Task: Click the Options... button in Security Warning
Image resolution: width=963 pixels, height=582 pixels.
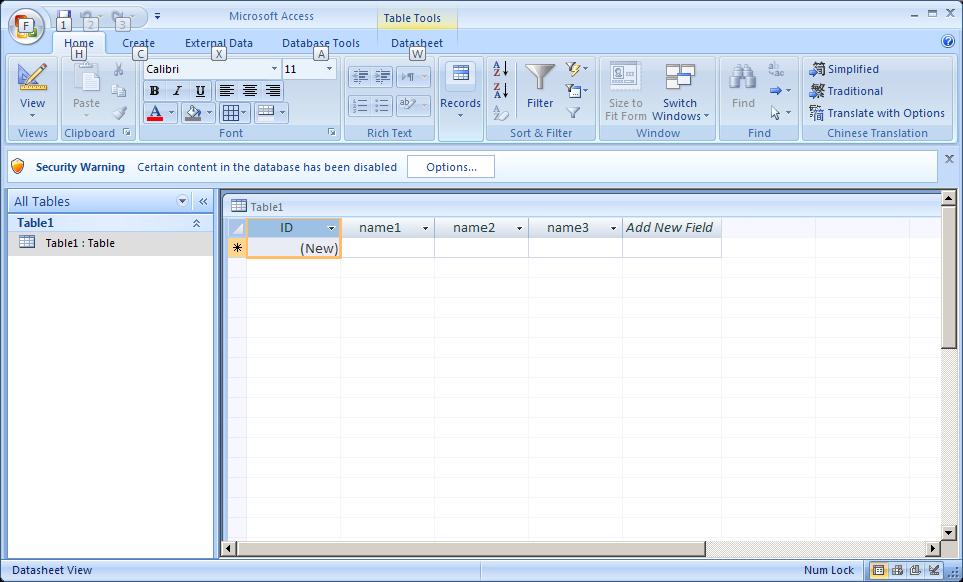Action: point(451,167)
